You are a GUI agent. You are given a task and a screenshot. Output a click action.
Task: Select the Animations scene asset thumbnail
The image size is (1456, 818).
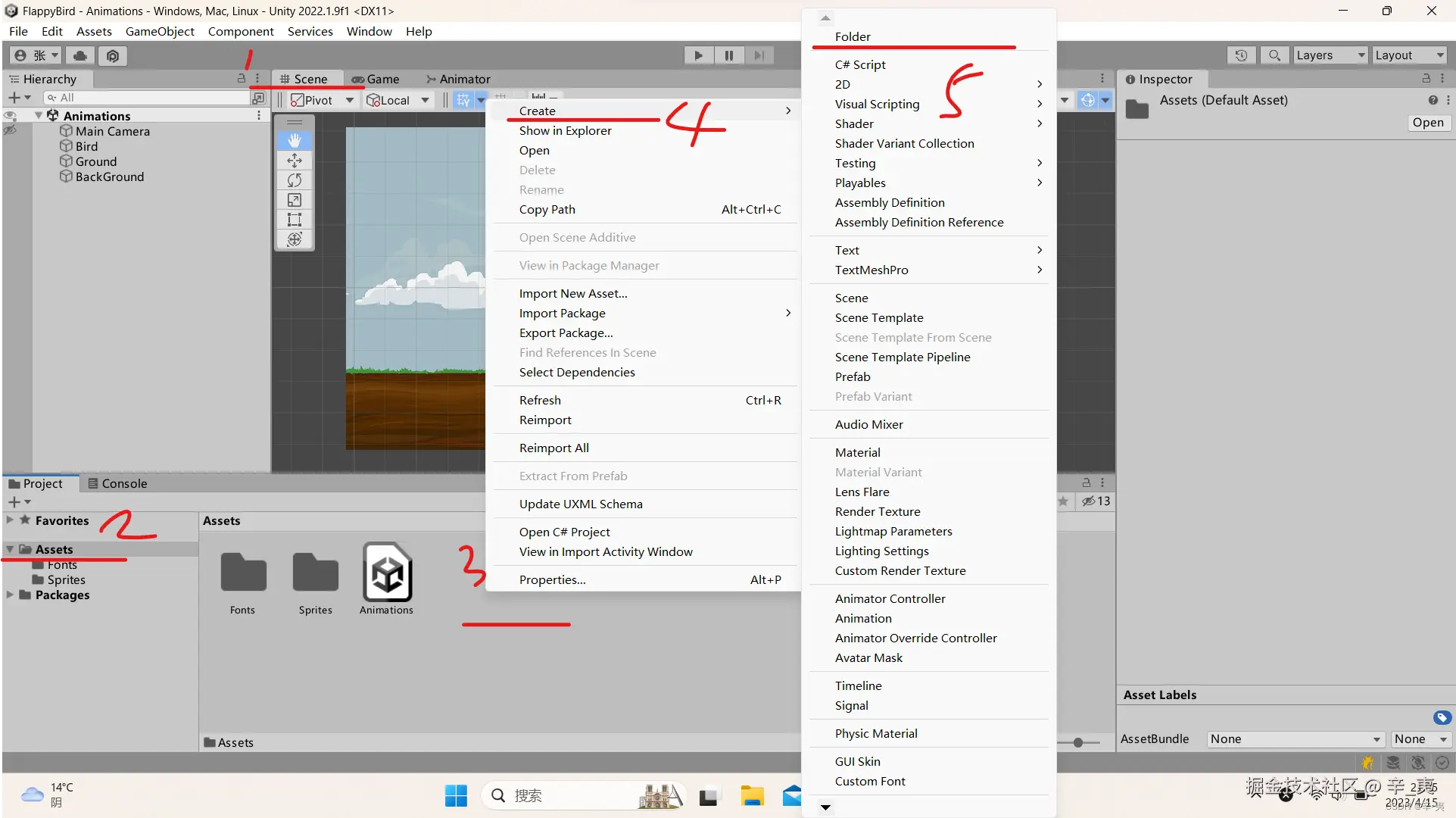pyautogui.click(x=387, y=573)
